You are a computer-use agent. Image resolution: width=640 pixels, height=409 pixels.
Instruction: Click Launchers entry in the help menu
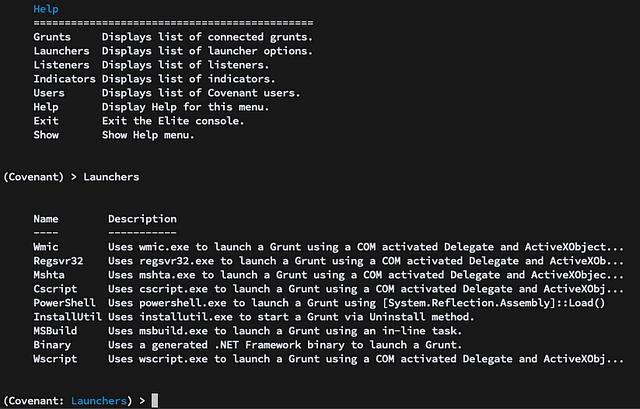pyautogui.click(x=61, y=51)
